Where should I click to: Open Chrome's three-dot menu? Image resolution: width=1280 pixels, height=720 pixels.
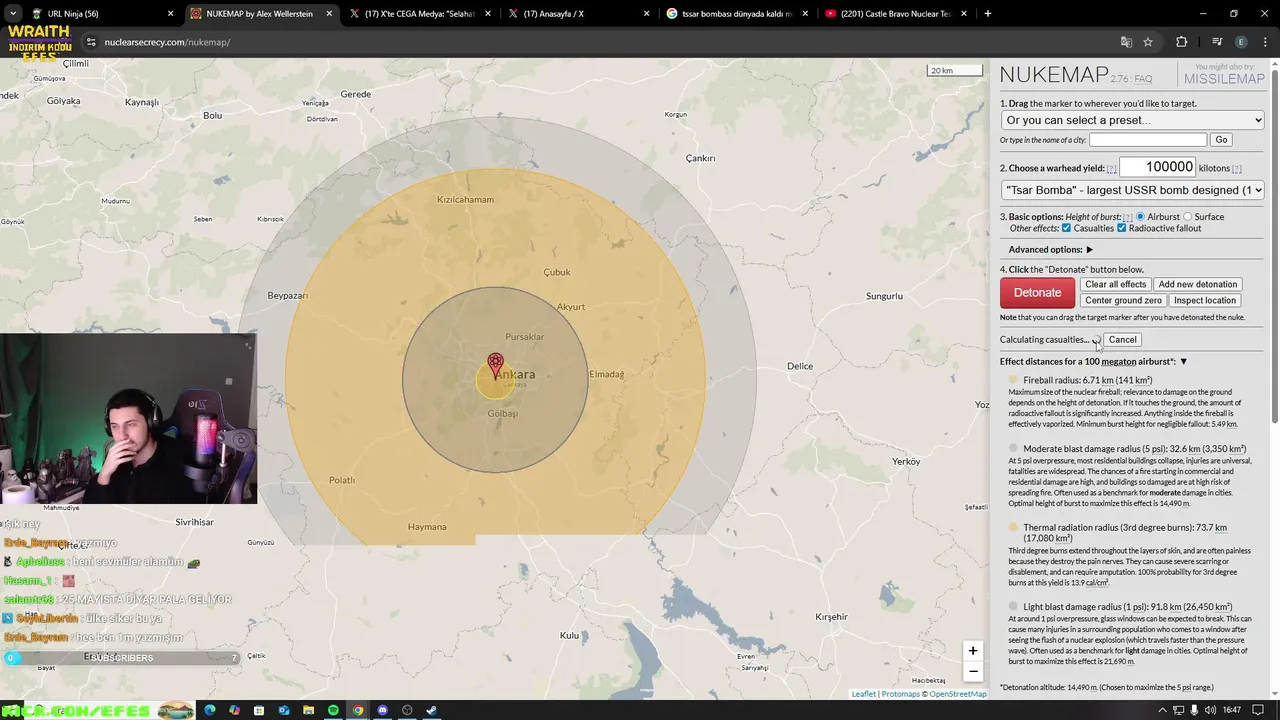(x=1264, y=42)
